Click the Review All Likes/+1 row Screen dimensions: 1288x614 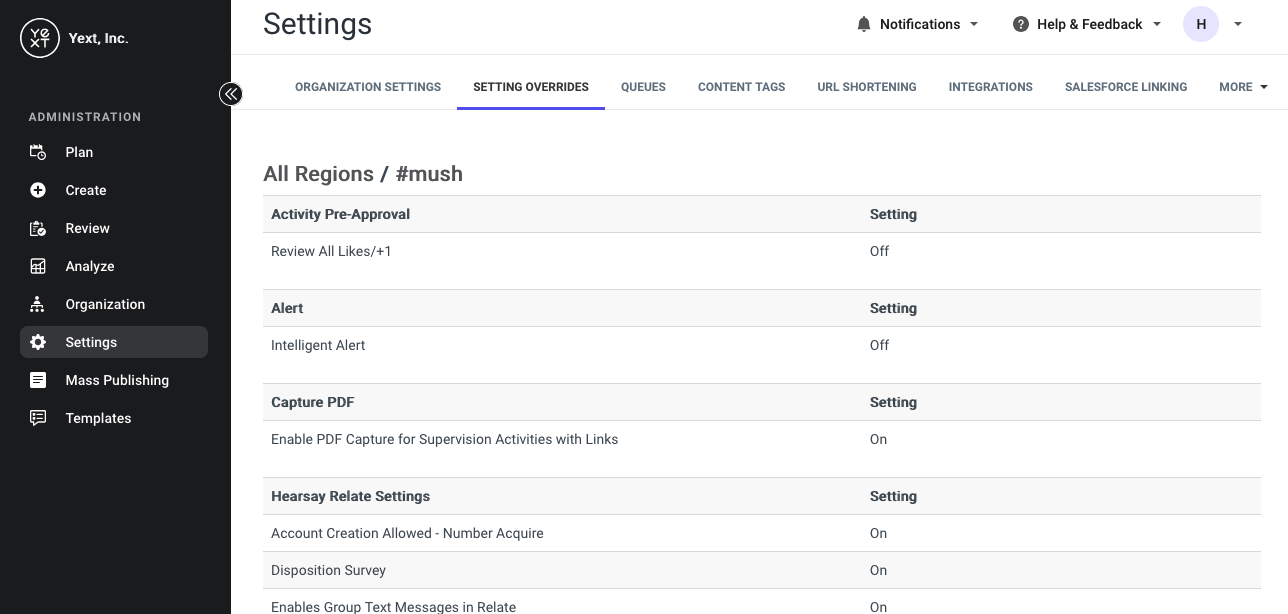click(x=762, y=251)
